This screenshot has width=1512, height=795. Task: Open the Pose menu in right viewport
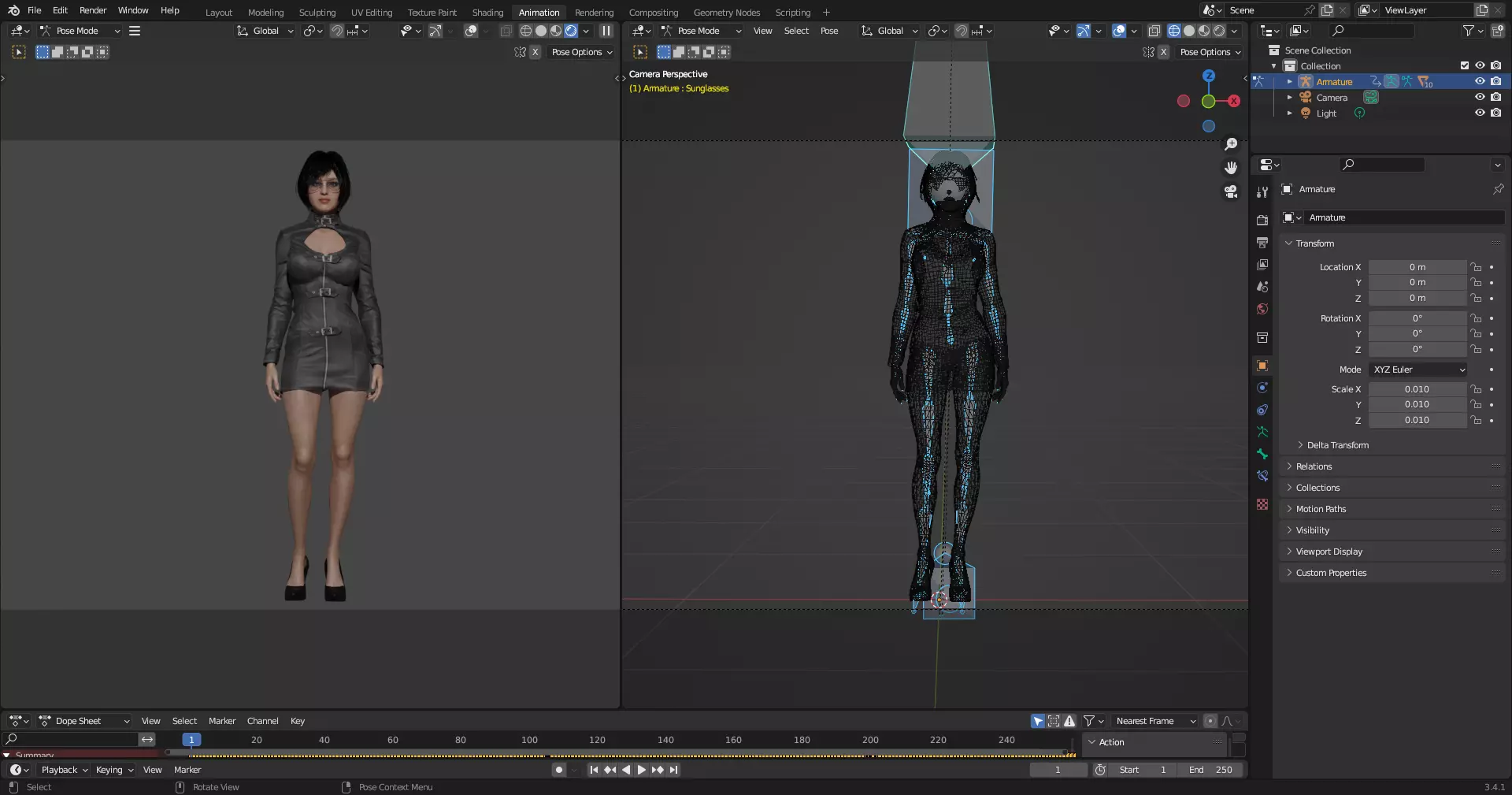[x=829, y=31]
